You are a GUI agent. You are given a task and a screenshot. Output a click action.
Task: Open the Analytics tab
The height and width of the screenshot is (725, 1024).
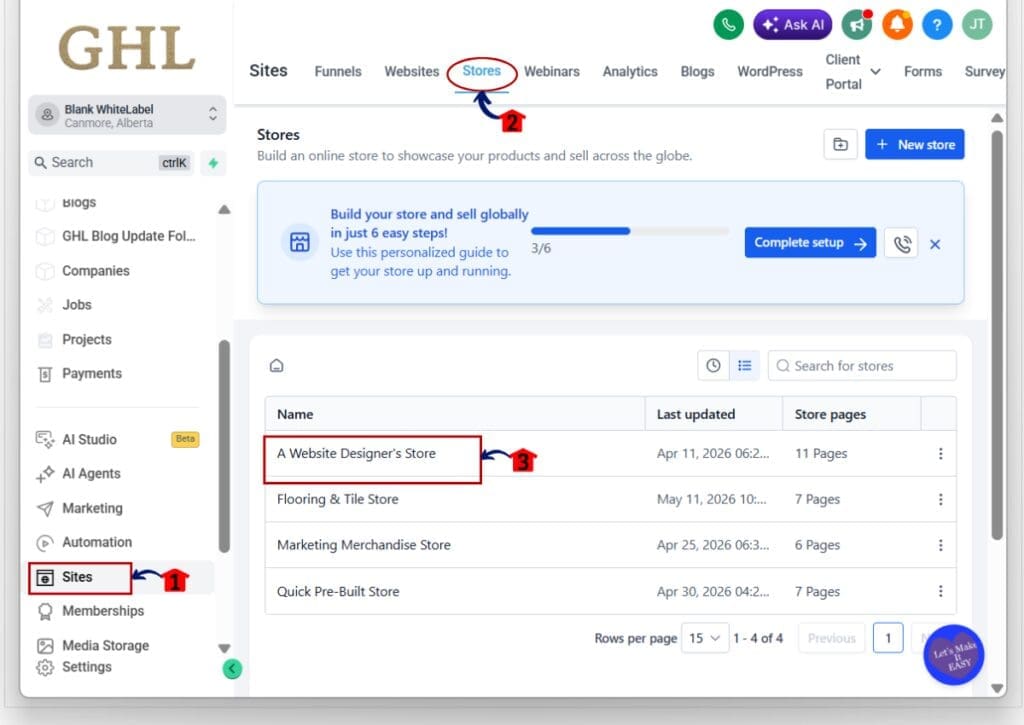[630, 72]
